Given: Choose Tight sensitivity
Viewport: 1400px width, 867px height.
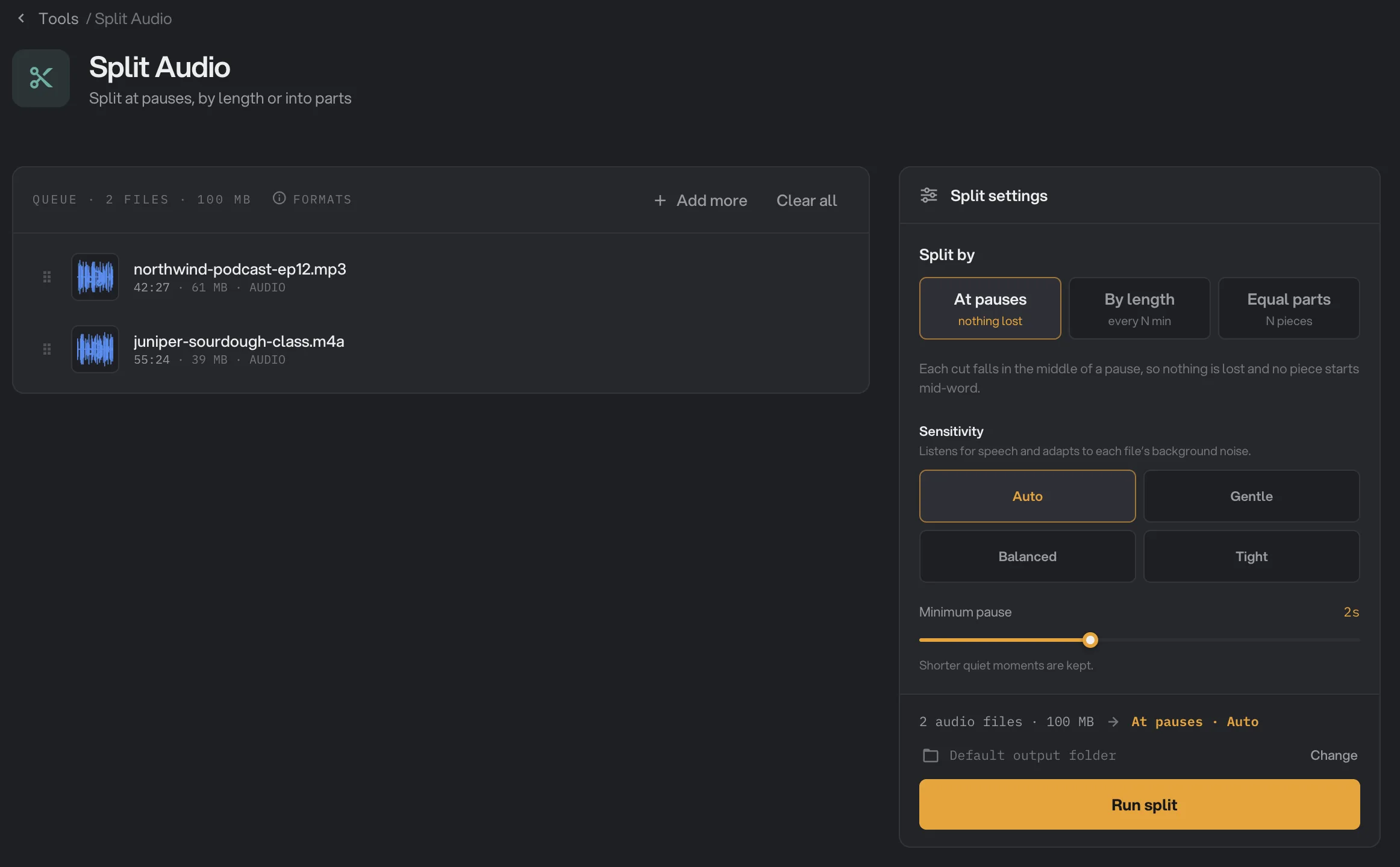Looking at the screenshot, I should point(1251,556).
